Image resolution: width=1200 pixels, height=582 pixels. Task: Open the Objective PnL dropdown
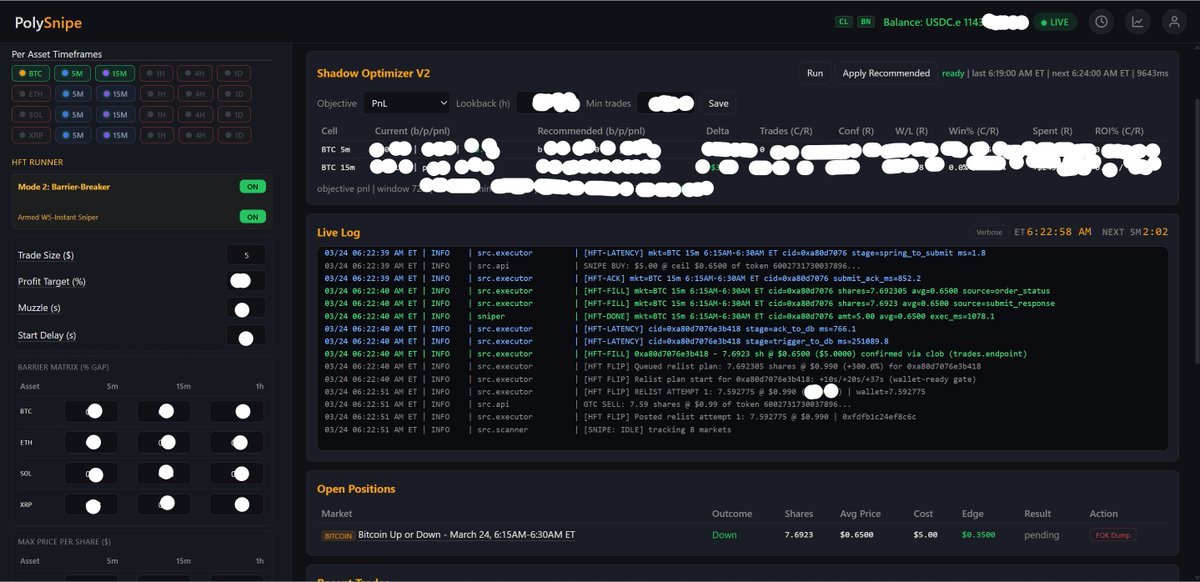[406, 102]
